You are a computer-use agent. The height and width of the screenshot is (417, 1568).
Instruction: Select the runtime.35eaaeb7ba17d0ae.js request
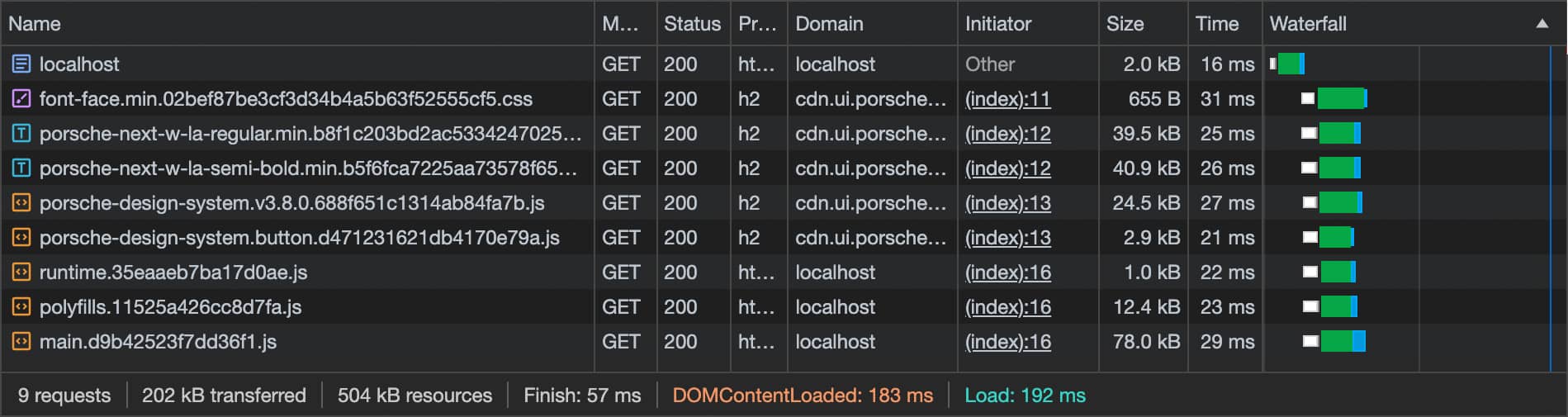point(173,272)
